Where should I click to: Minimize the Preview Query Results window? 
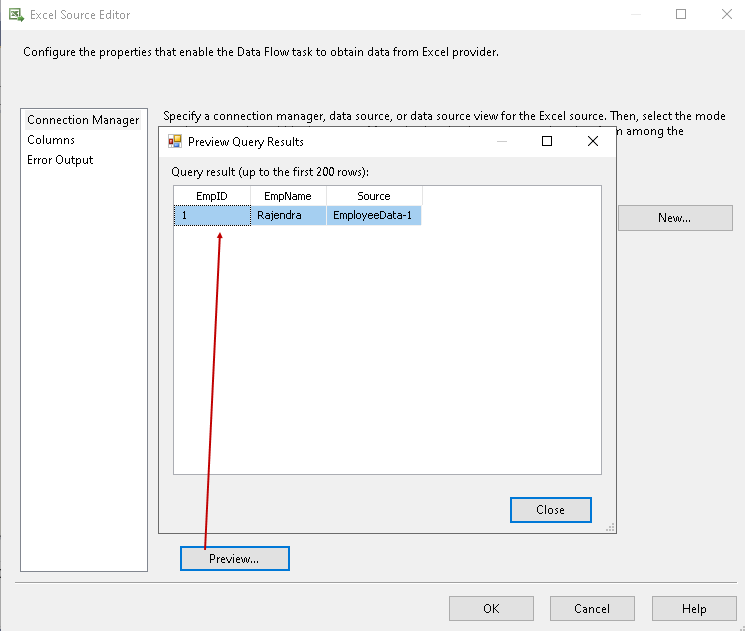point(501,141)
